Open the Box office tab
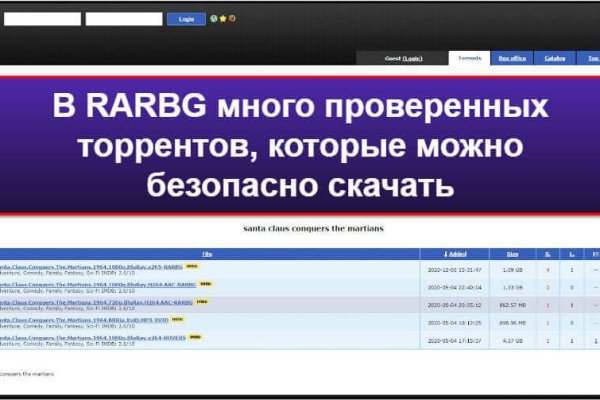 (512, 58)
